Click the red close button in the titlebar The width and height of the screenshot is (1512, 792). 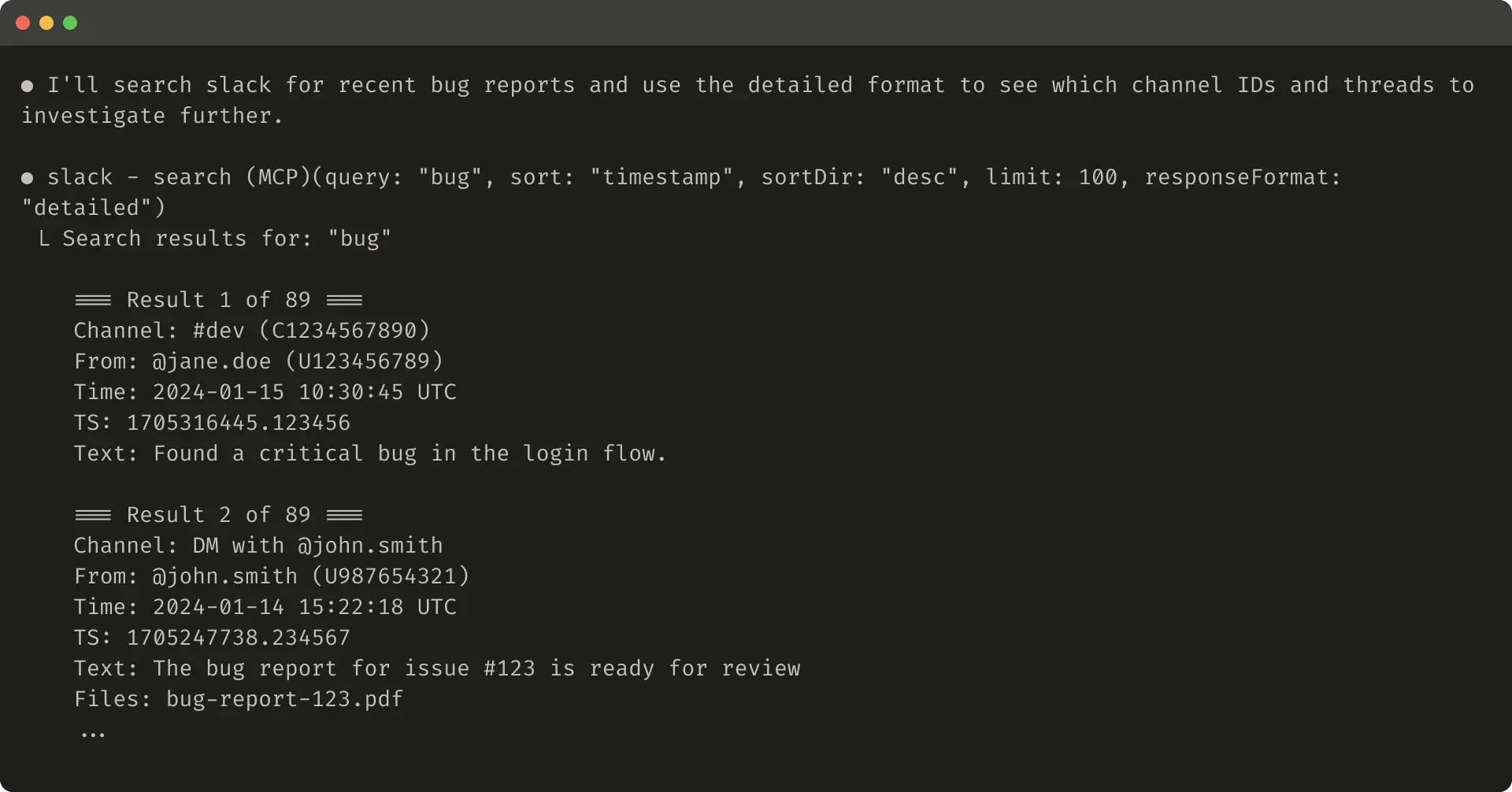click(23, 23)
